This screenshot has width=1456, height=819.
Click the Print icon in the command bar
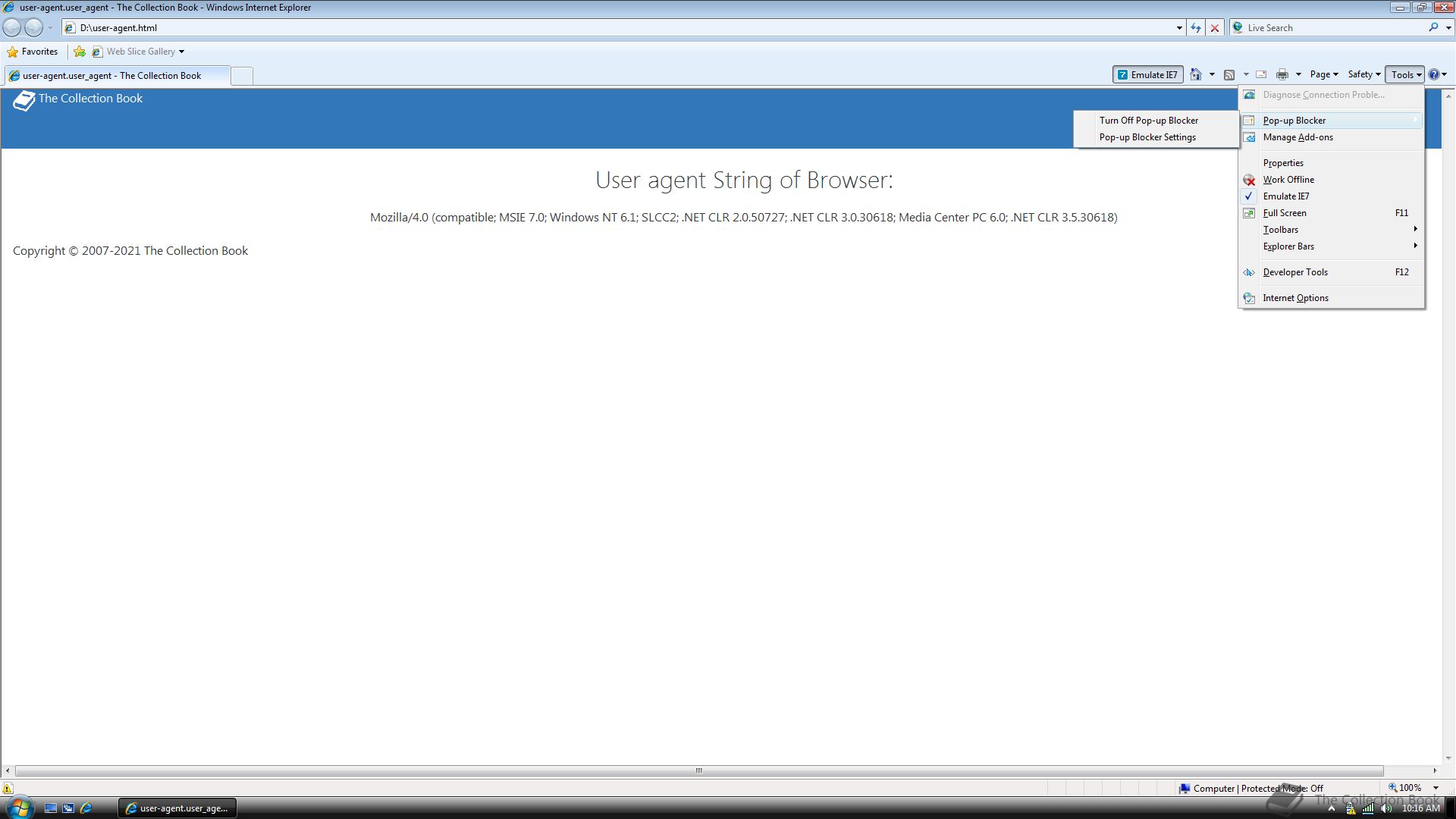pyautogui.click(x=1282, y=74)
